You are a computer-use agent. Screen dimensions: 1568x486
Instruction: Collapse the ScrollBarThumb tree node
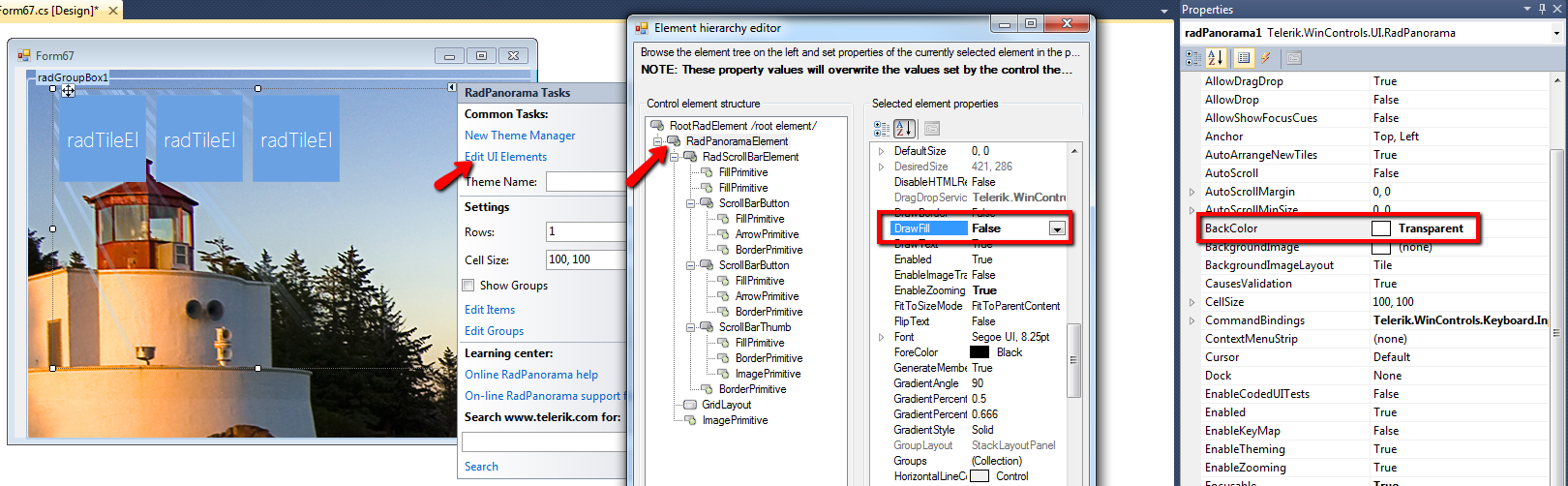pos(691,327)
